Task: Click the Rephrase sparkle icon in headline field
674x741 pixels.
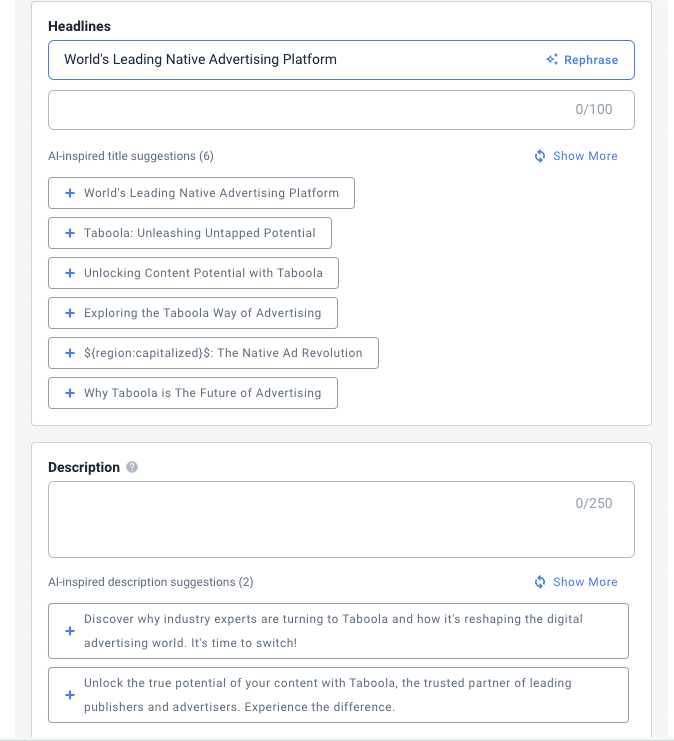Action: coord(552,60)
